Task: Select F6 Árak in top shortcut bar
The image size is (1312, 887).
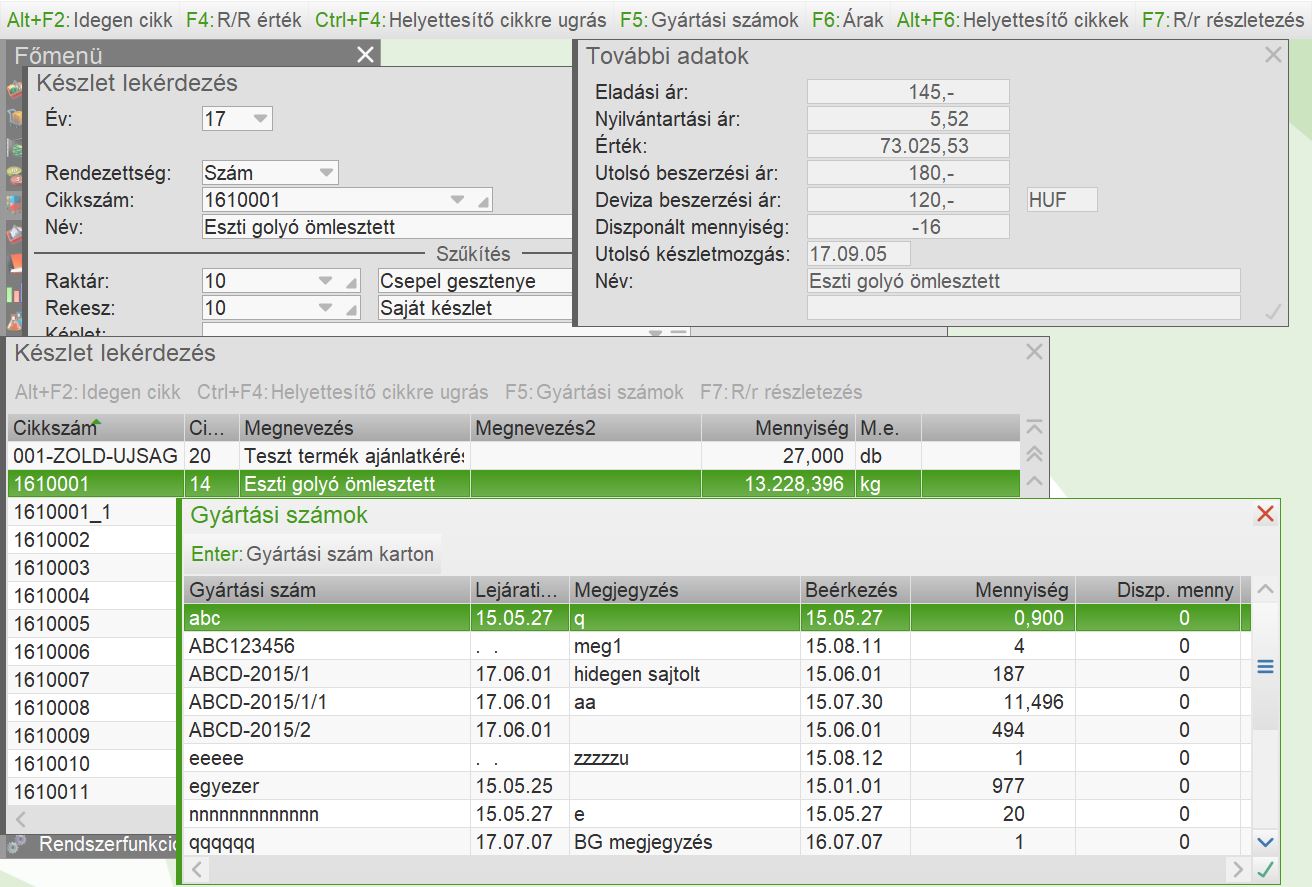Action: [x=845, y=19]
